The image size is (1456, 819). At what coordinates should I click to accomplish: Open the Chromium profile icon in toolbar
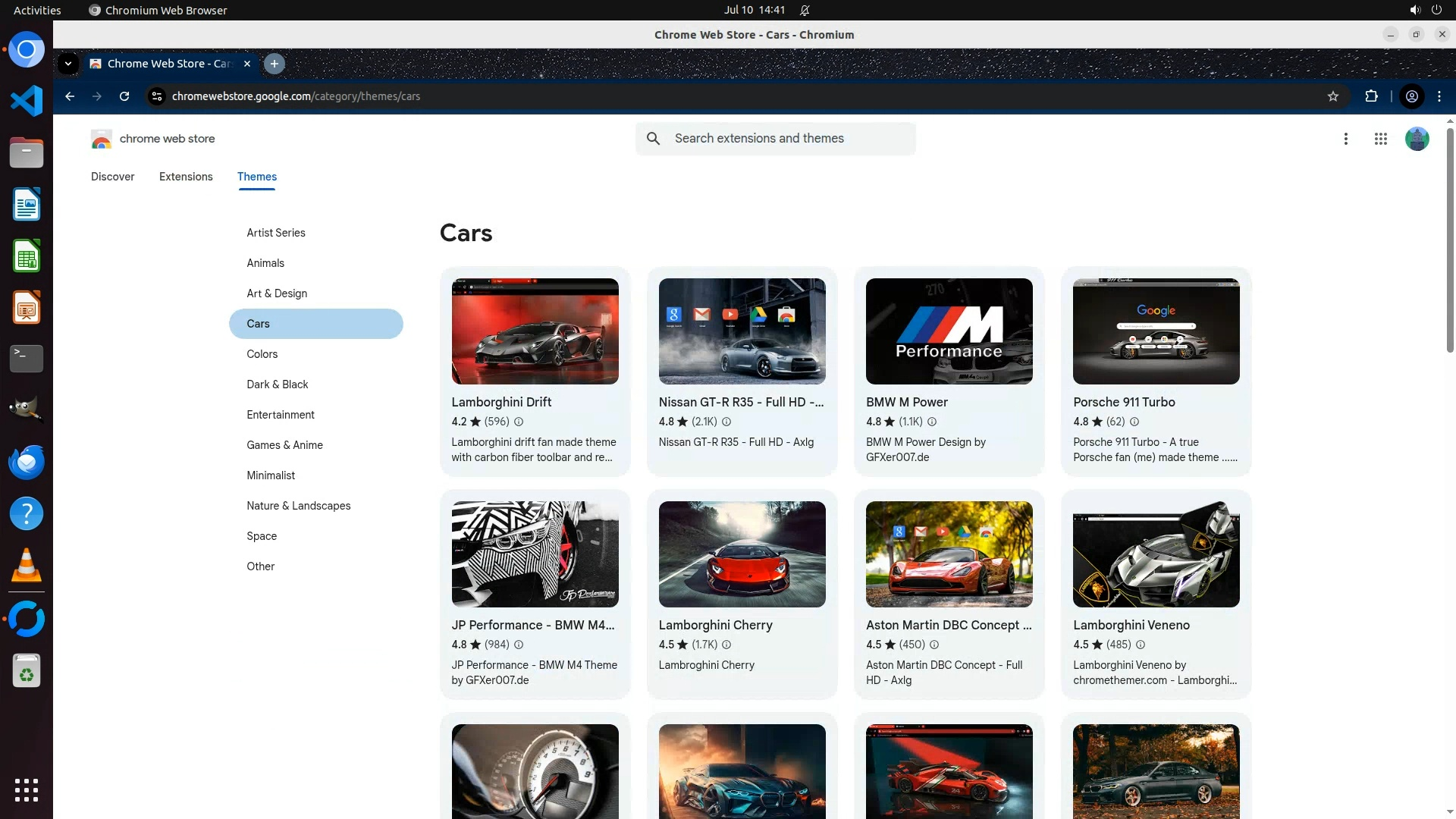(1412, 96)
